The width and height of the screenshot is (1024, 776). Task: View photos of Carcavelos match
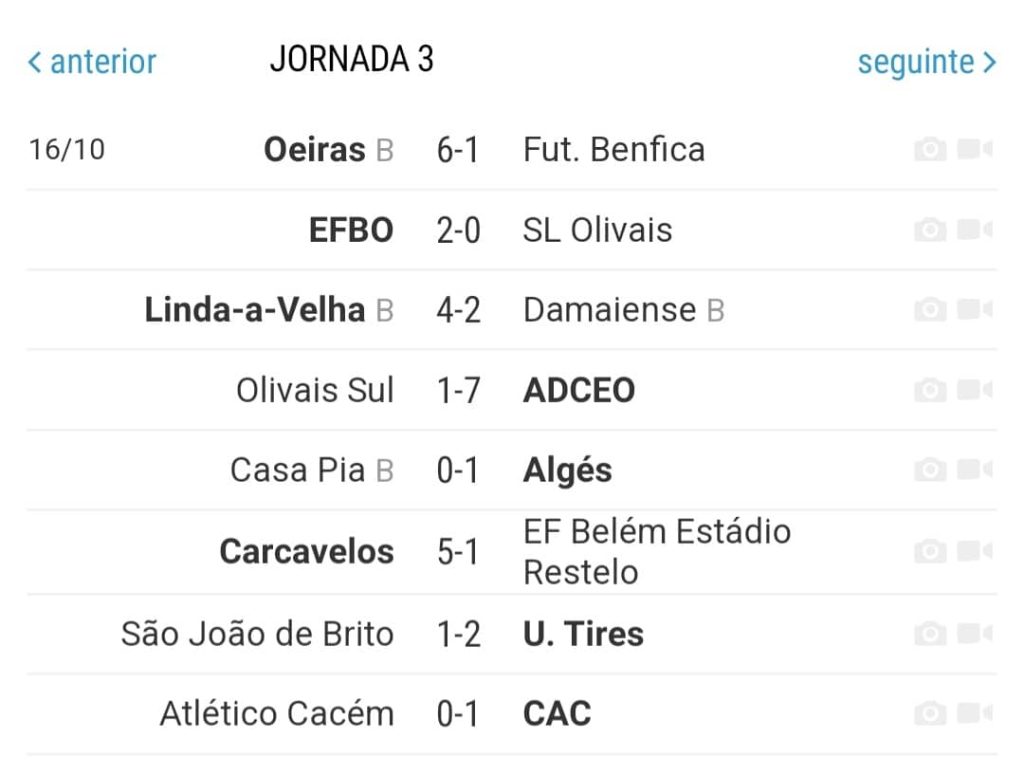pos(931,552)
